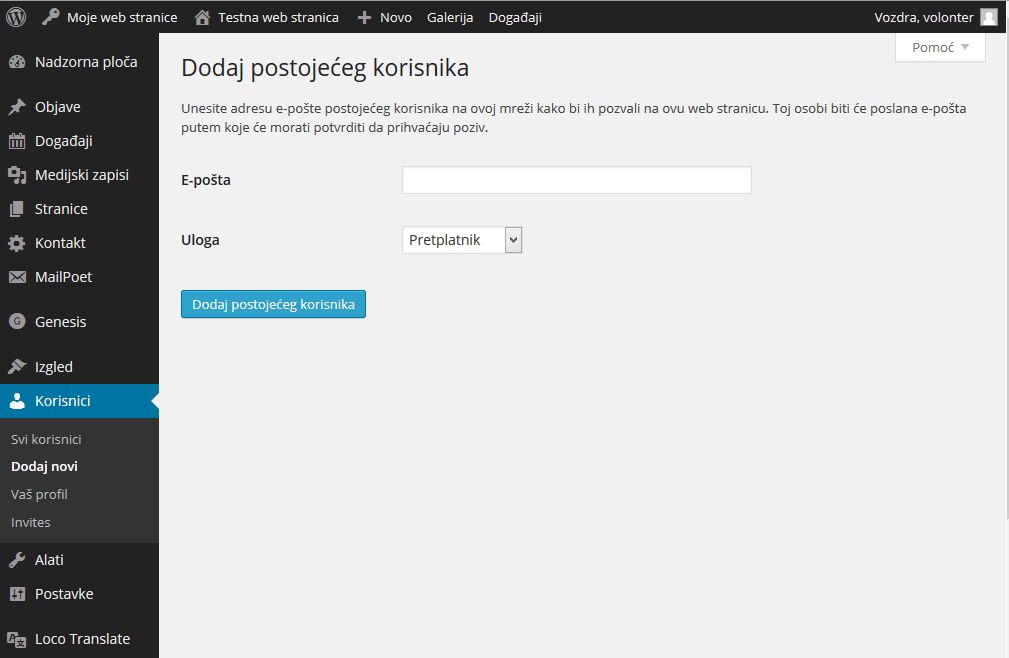This screenshot has width=1009, height=658.
Task: Click the E-pošta field label
Action: tap(206, 180)
